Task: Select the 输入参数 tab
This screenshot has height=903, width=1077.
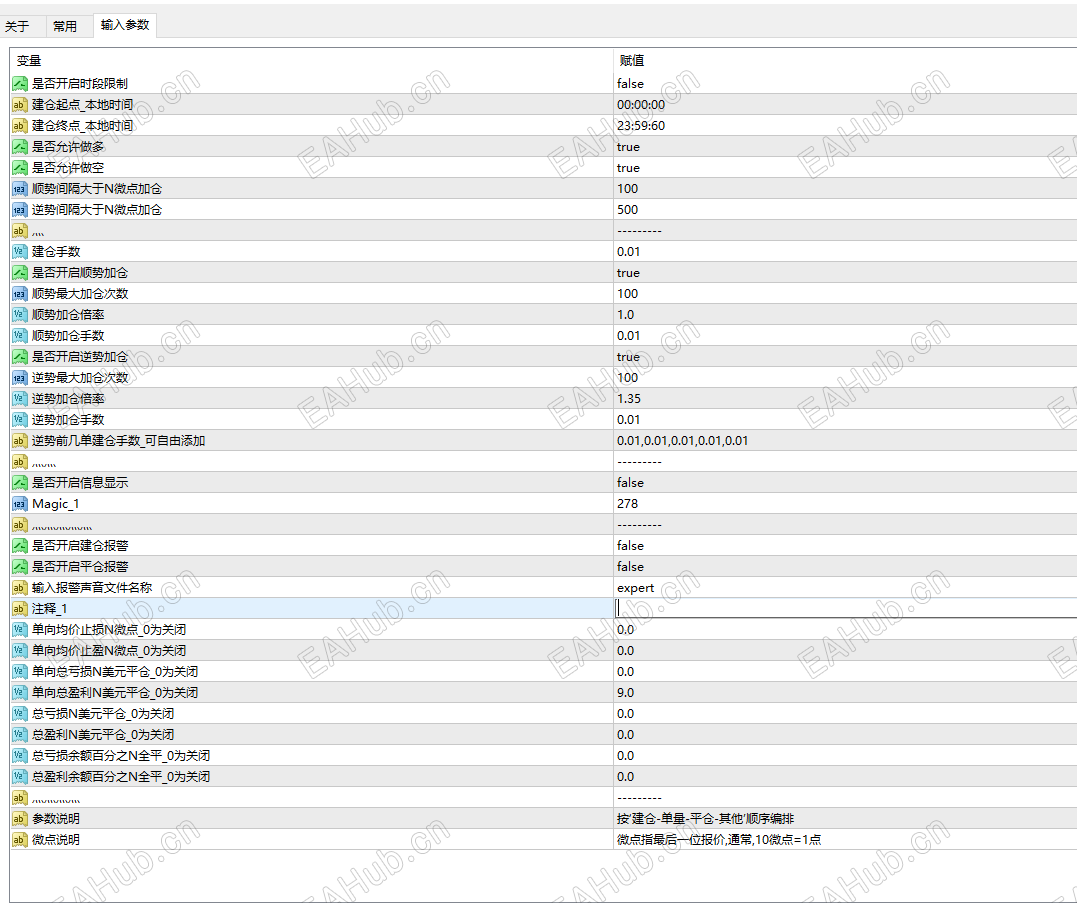Action: tap(125, 25)
